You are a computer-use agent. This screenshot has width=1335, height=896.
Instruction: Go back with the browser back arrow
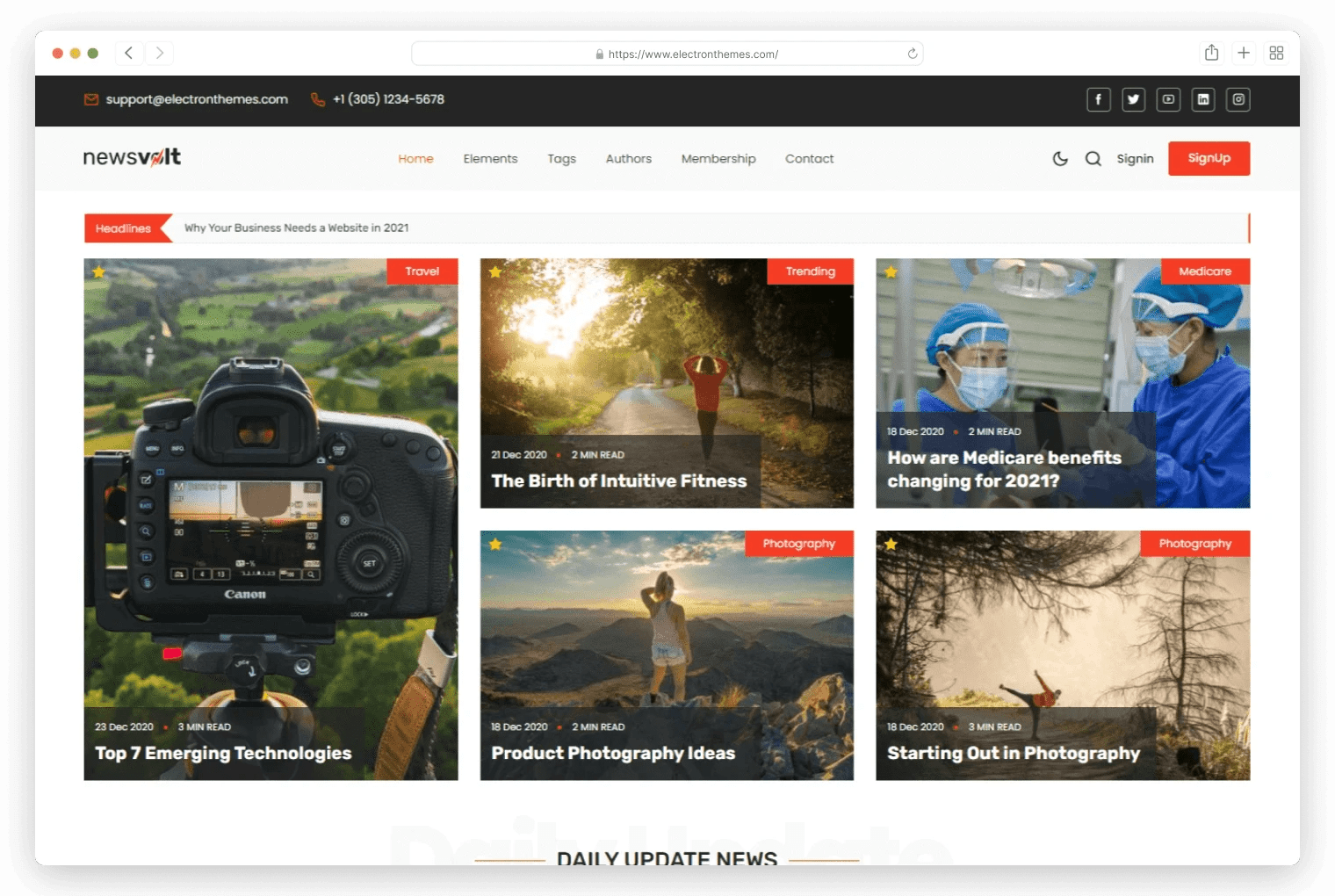[x=129, y=53]
